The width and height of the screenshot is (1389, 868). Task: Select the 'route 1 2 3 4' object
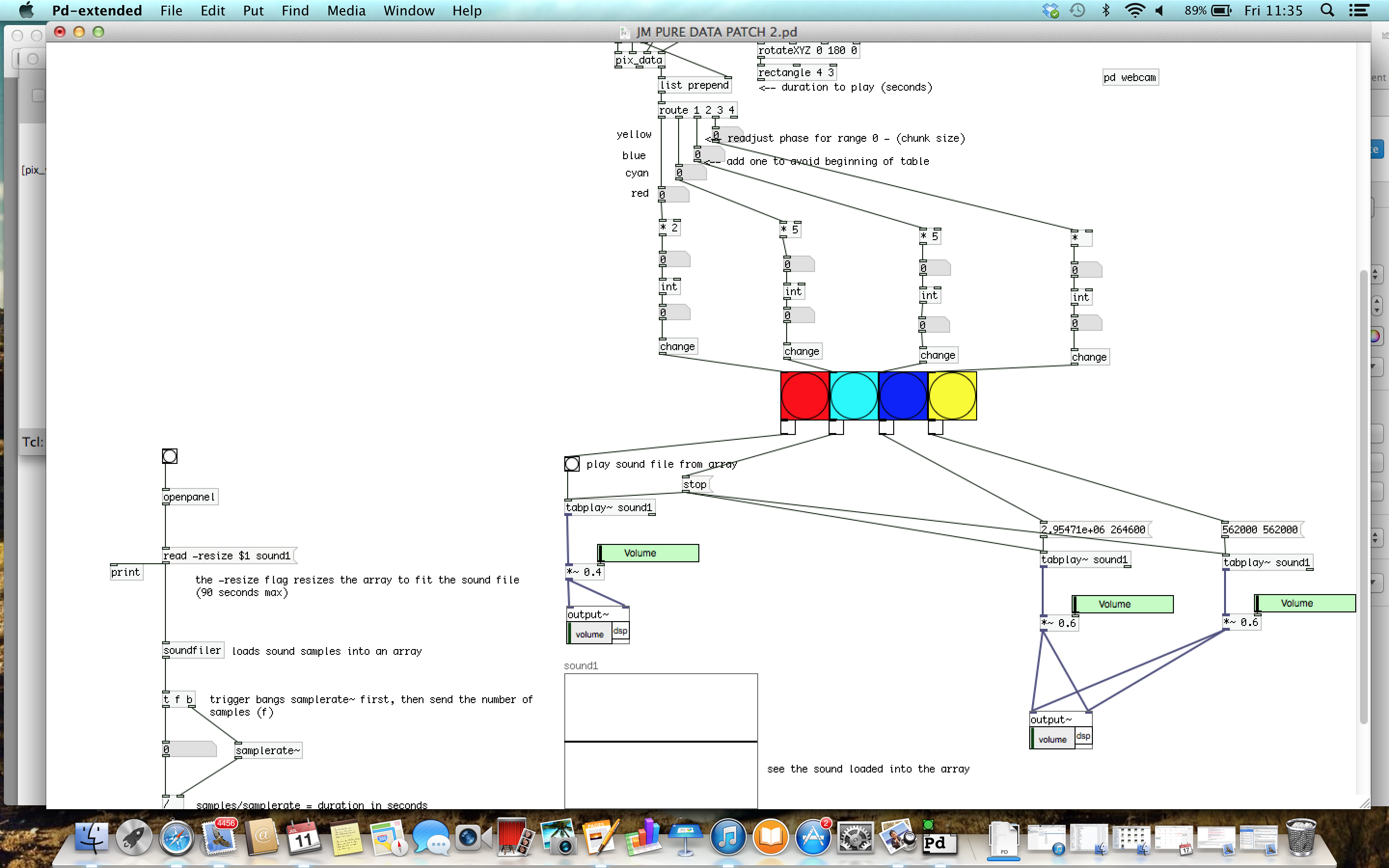pos(697,109)
